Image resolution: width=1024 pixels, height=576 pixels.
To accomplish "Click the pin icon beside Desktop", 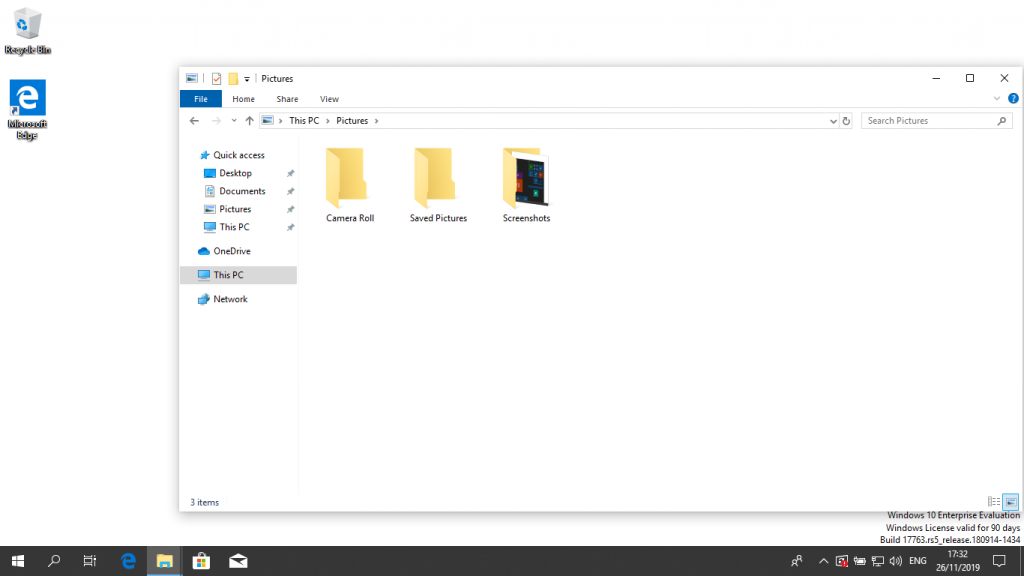I will coord(291,174).
